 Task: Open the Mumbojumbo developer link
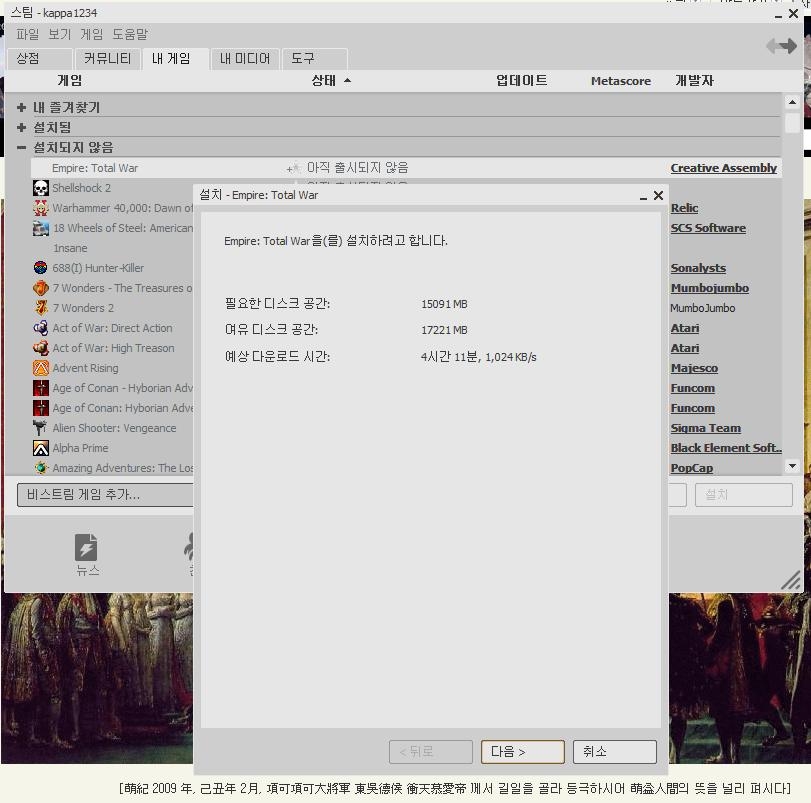click(x=710, y=288)
